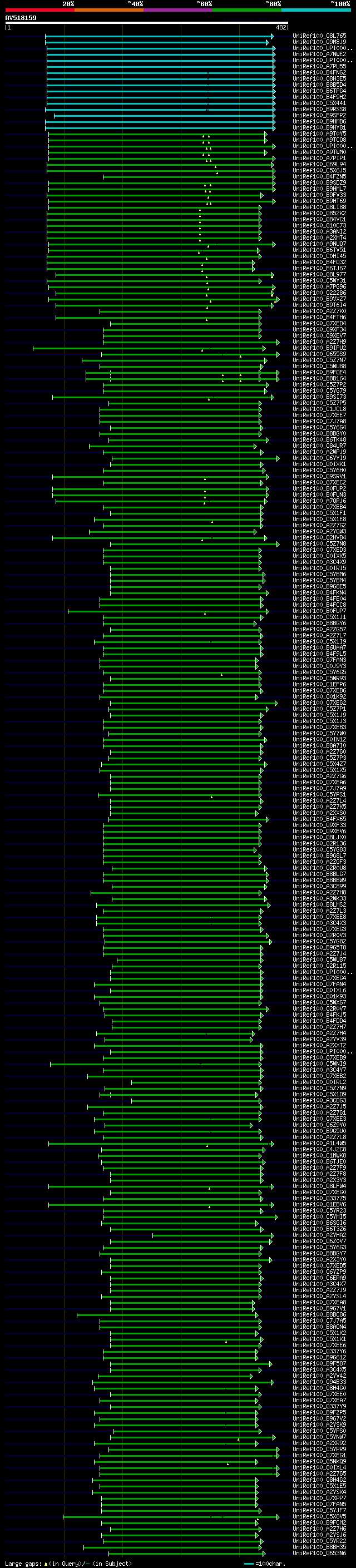
Task: Click UniRef100_C5X8V5 label
Action: tap(319, 1517)
